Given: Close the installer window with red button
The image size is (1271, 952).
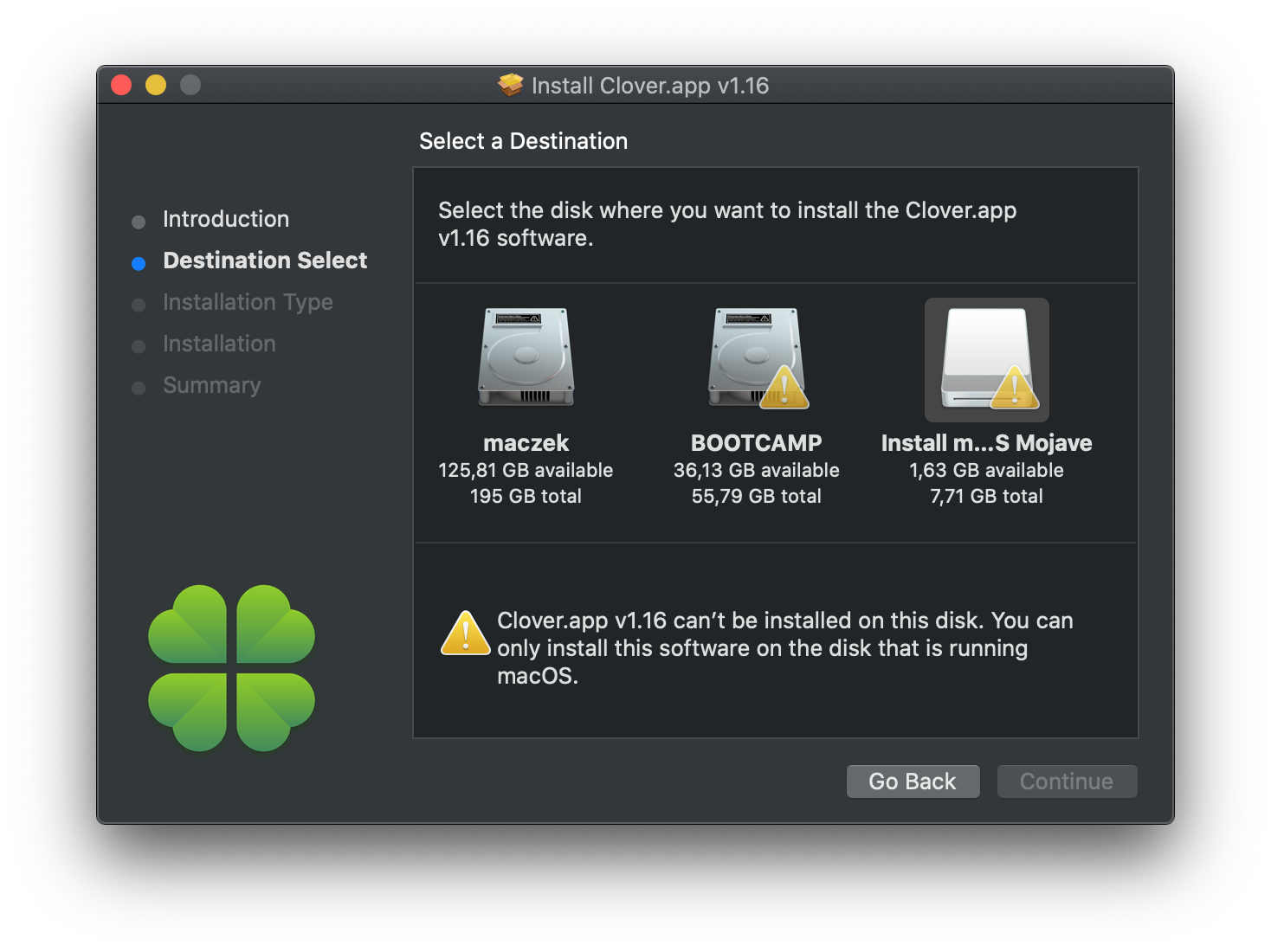Looking at the screenshot, I should [x=121, y=85].
